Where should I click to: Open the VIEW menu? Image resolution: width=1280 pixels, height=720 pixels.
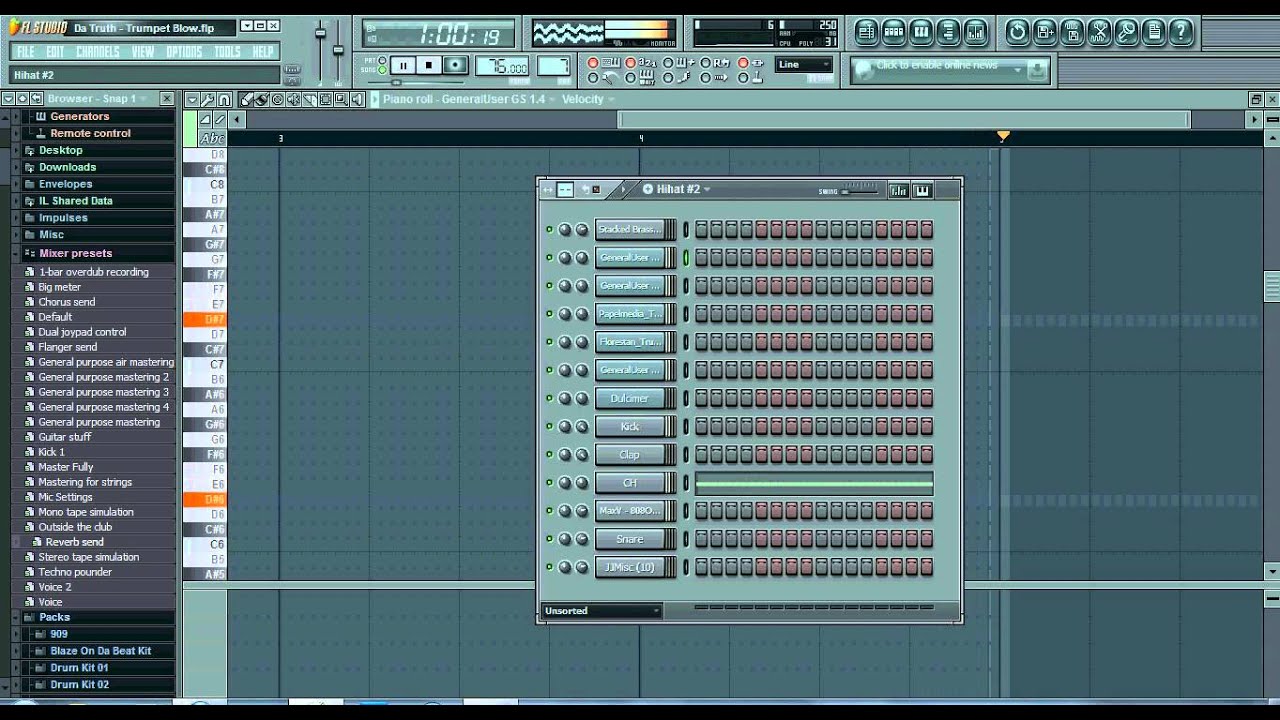(x=143, y=52)
